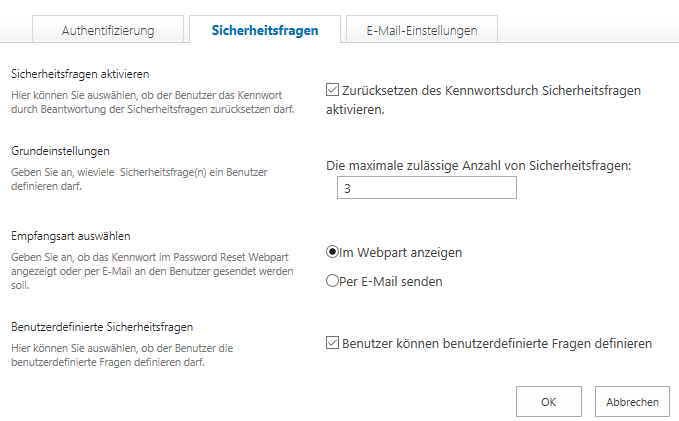679x421 pixels.
Task: Select the Im Webpart anzeigen radio button
Action: (x=332, y=252)
